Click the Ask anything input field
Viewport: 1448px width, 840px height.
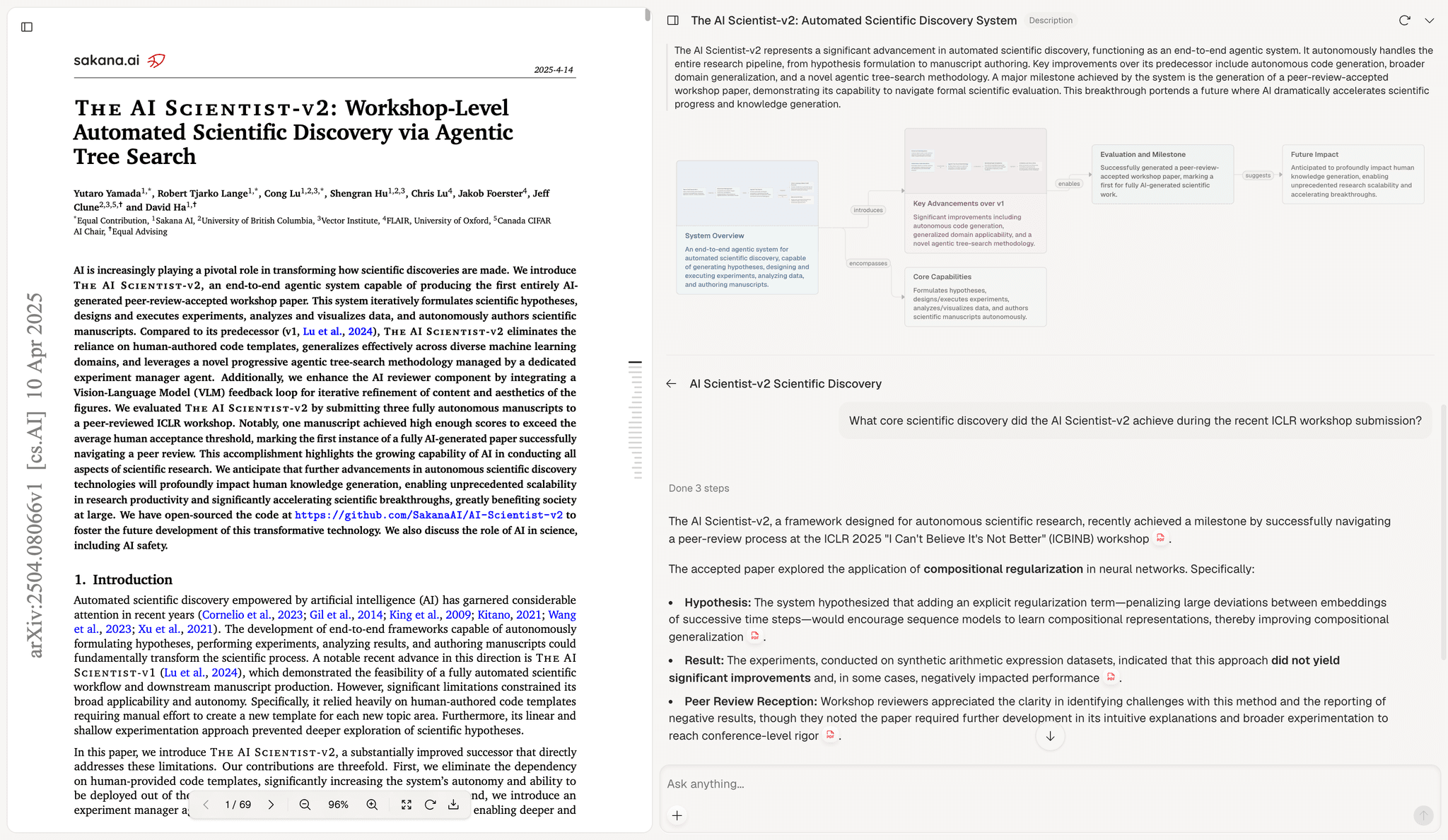tap(1049, 783)
